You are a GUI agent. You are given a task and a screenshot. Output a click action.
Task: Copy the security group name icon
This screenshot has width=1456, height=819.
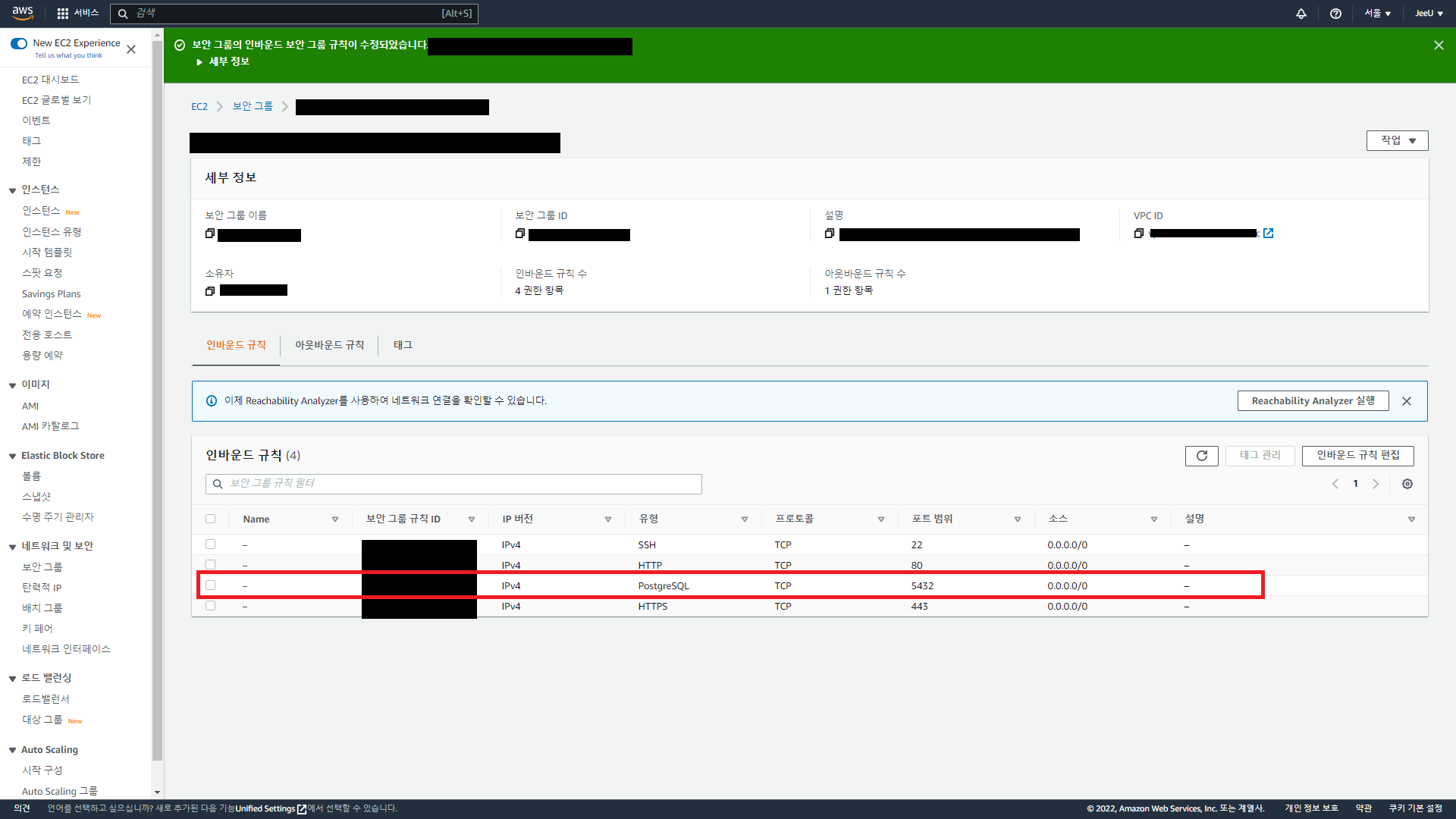point(210,234)
